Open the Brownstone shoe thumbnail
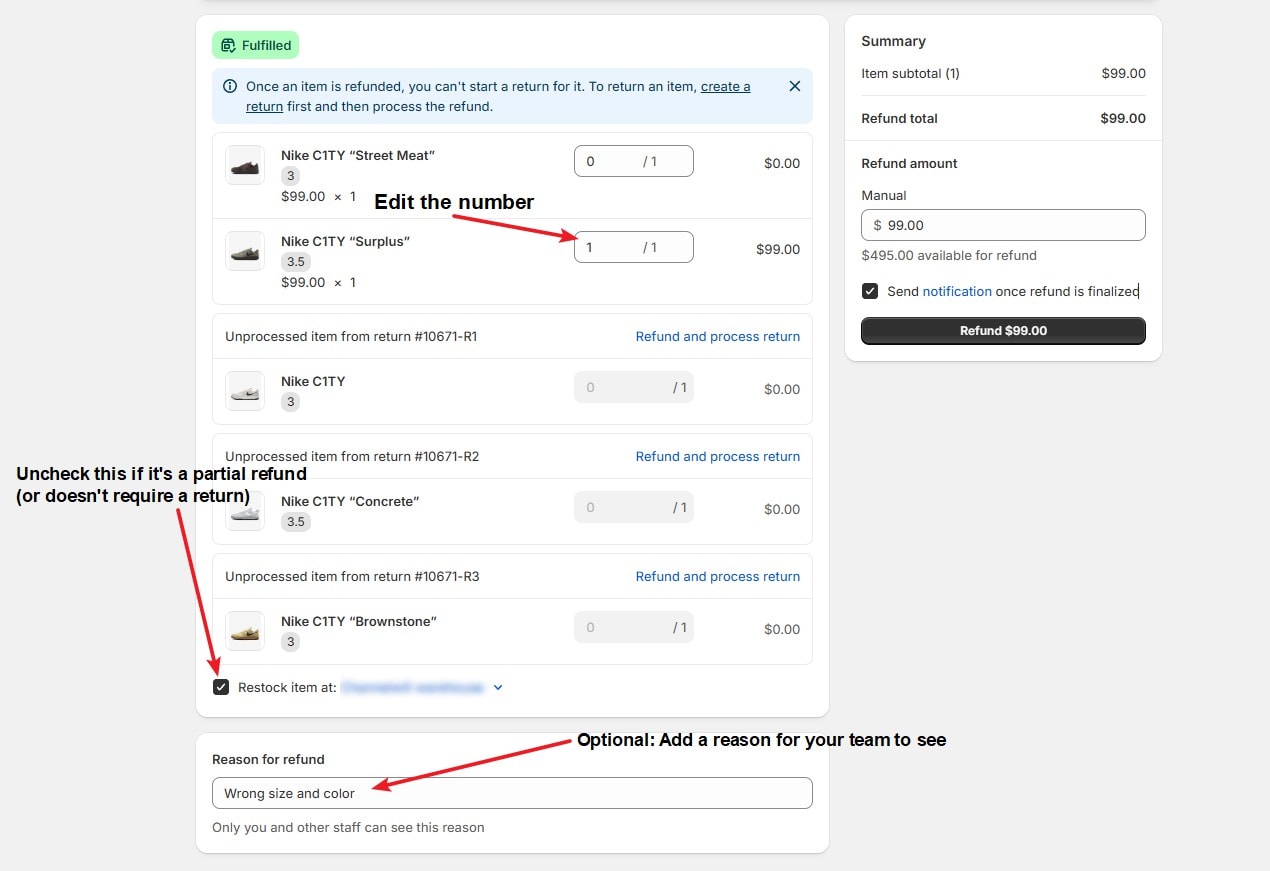Viewport: 1270px width, 871px height. tap(245, 631)
